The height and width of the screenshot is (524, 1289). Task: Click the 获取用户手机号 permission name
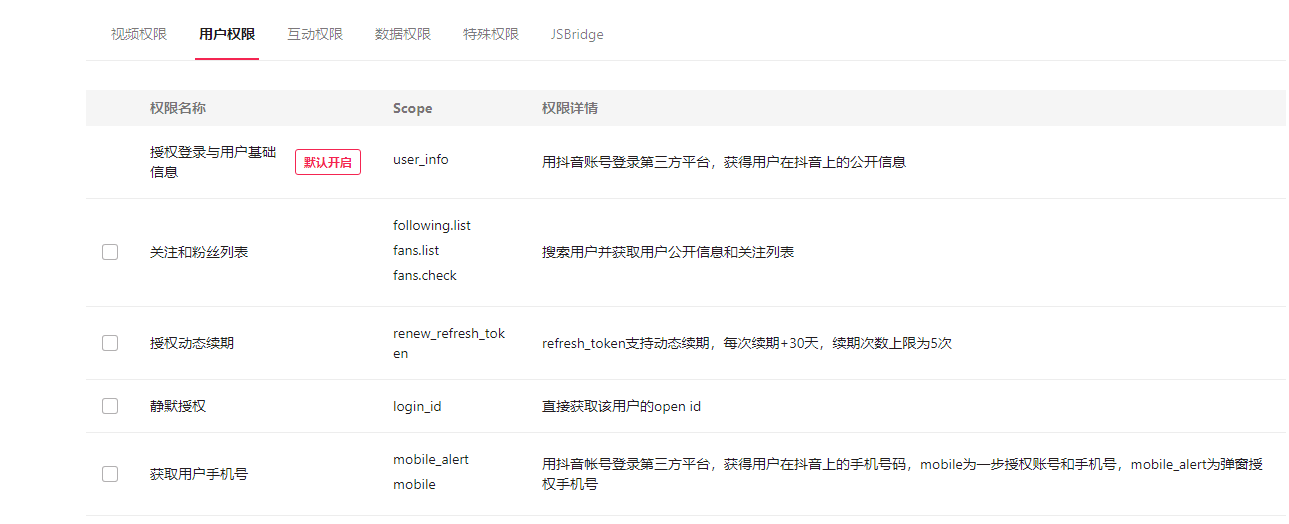tap(199, 474)
